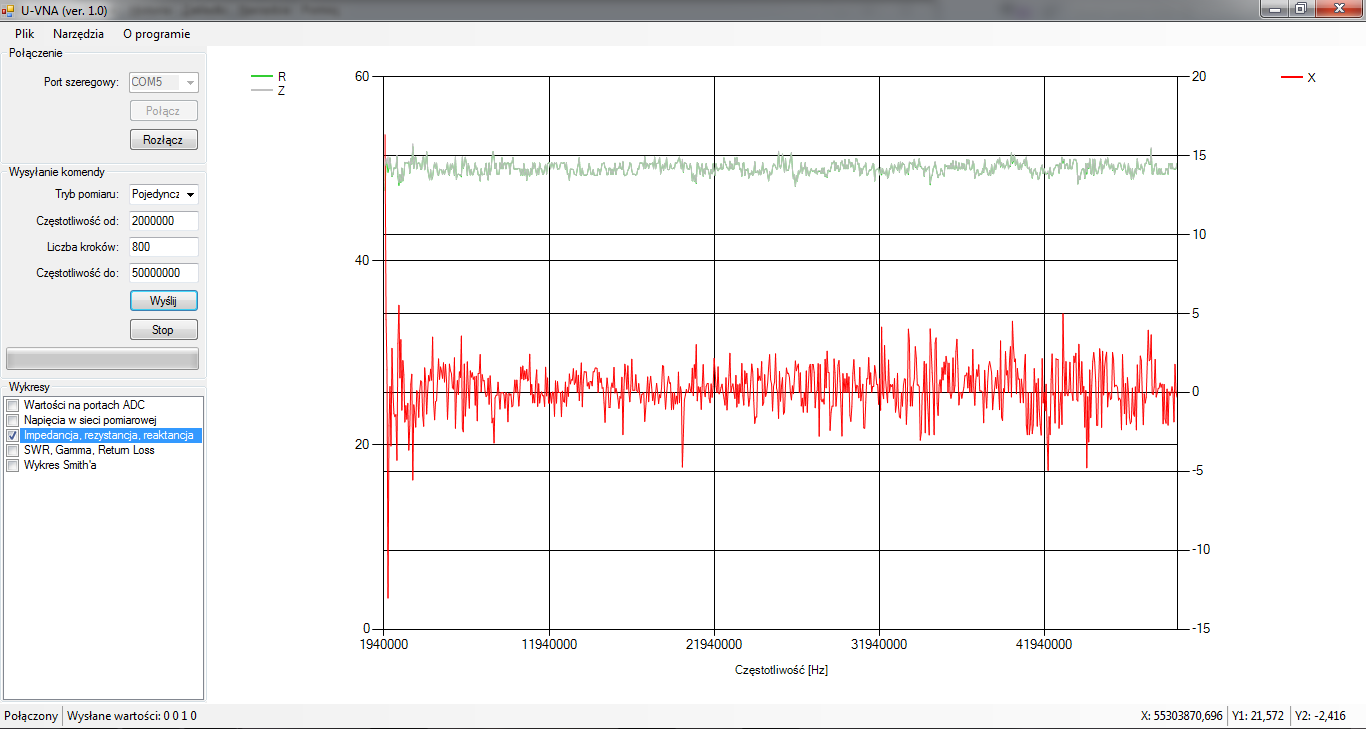Image resolution: width=1366 pixels, height=729 pixels.
Task: Click the Liczba kroków input field
Action: coord(163,246)
